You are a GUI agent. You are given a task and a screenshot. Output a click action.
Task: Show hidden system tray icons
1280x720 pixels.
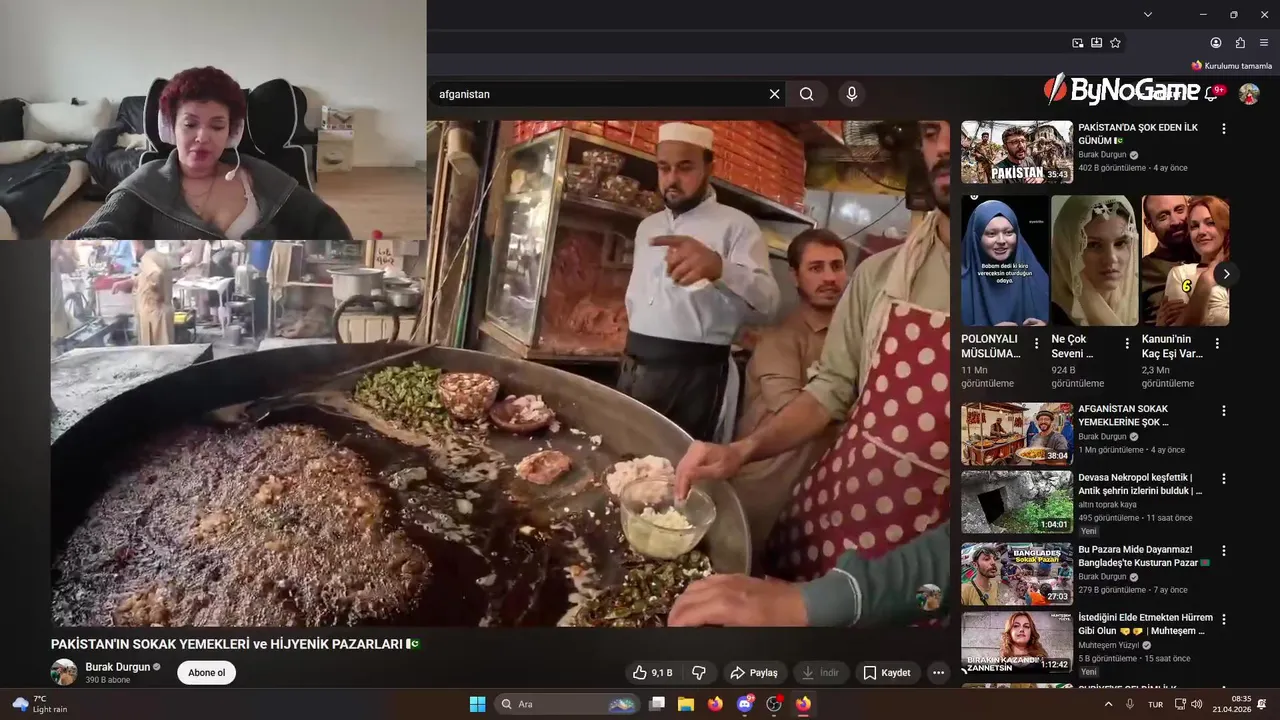click(1108, 704)
